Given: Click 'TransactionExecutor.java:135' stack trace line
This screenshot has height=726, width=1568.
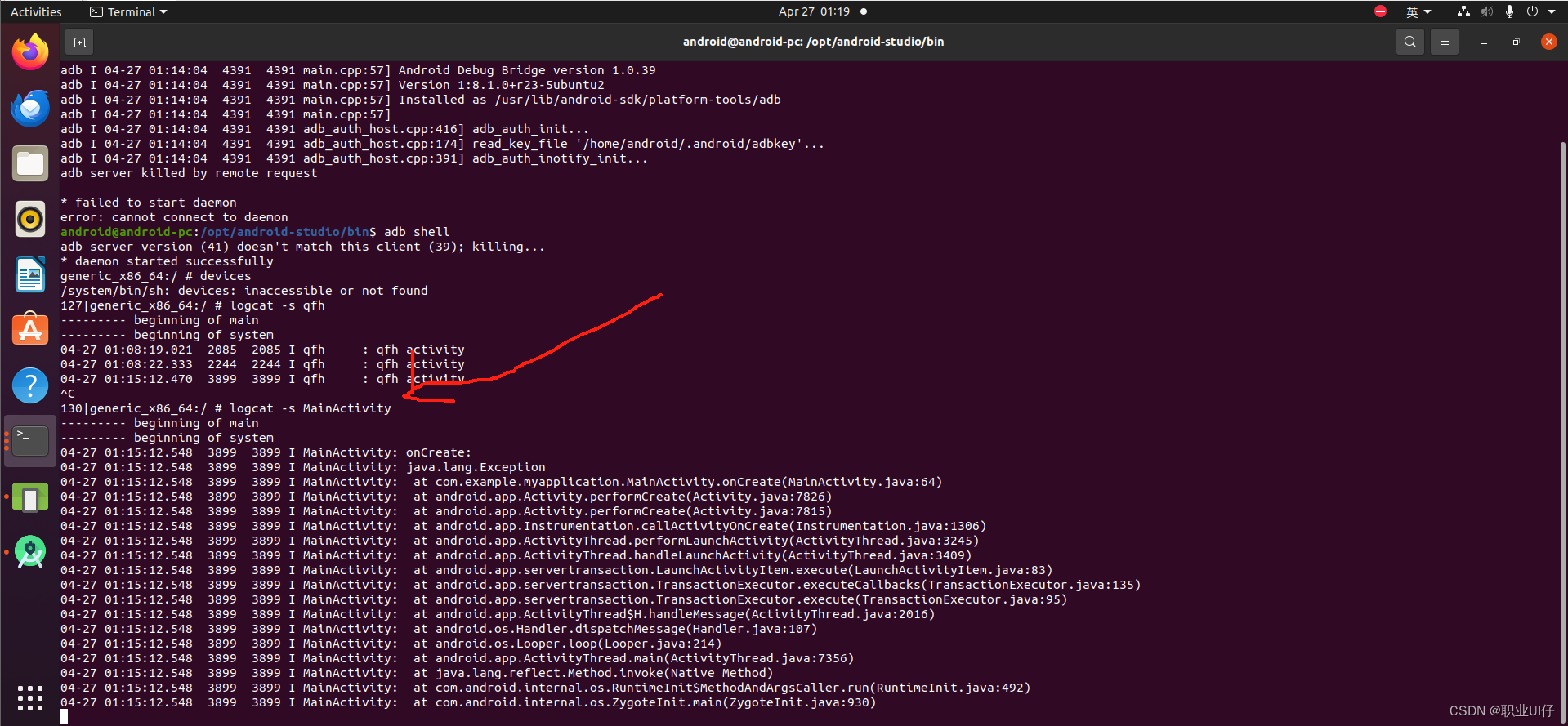Looking at the screenshot, I should click(x=601, y=585).
